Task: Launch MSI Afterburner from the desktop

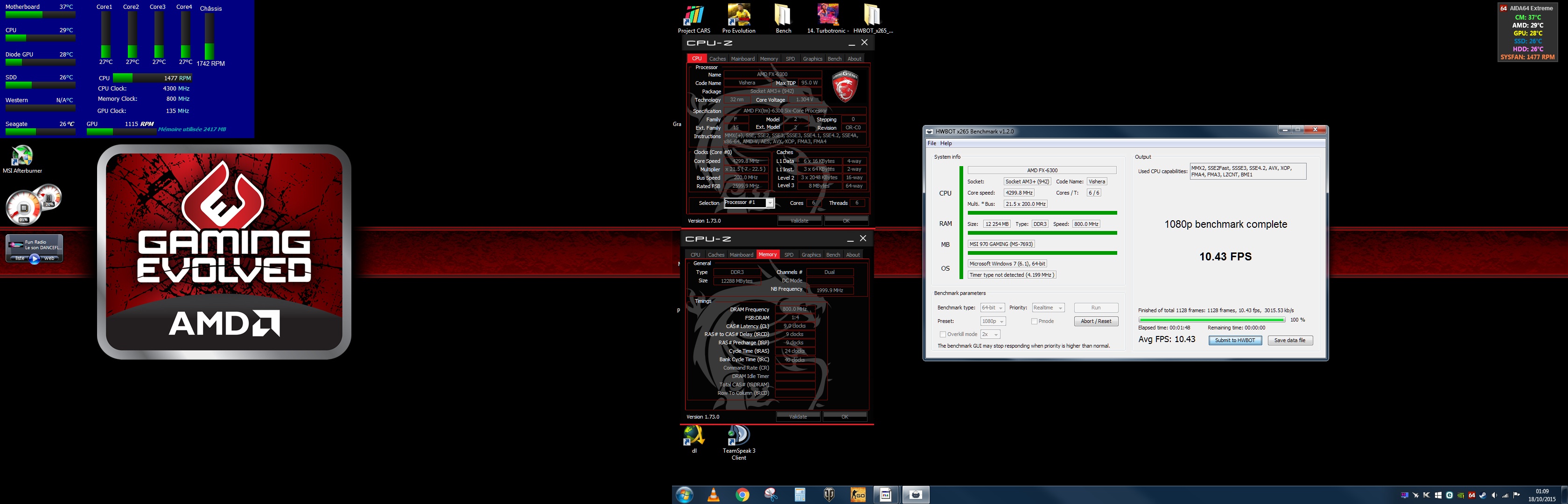Action: click(x=22, y=160)
